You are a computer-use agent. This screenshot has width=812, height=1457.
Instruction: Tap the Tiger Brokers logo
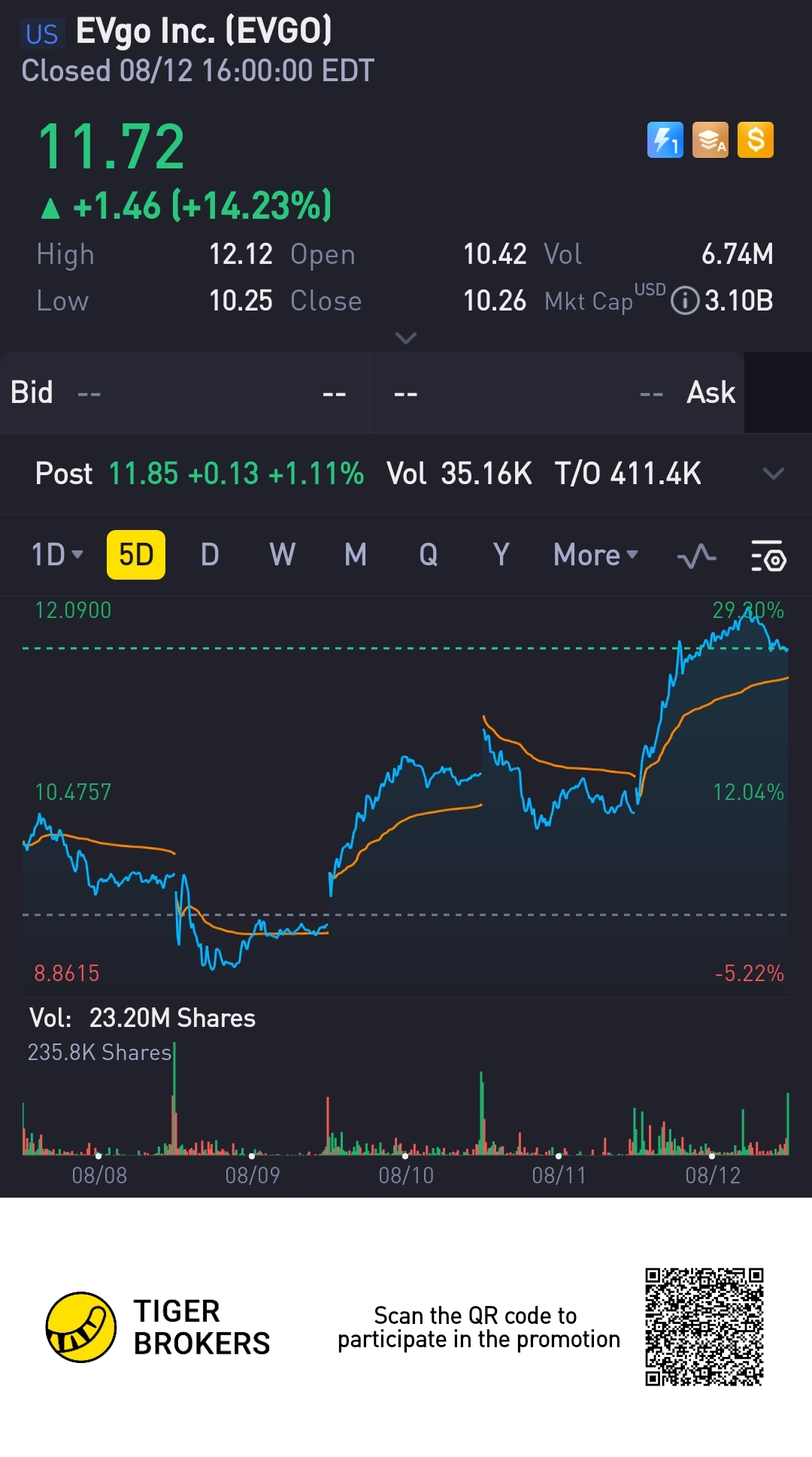tap(81, 1327)
